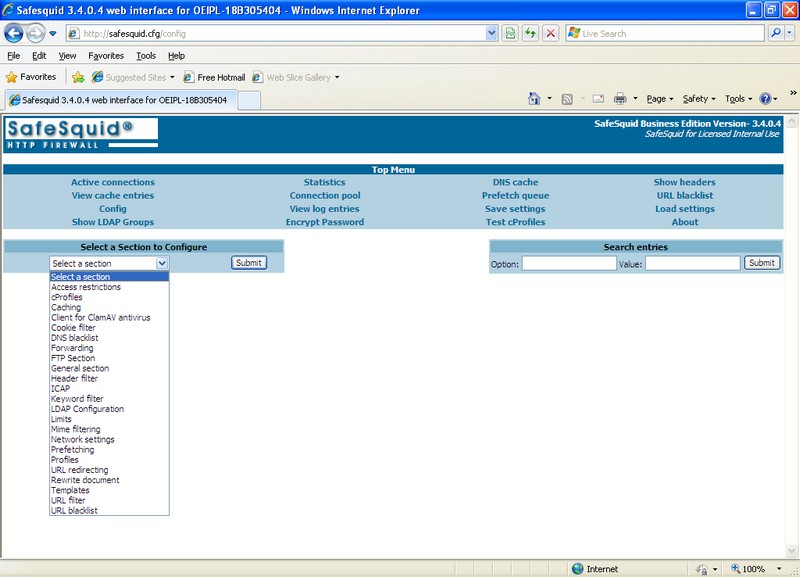Click the RSS feeds icon
The image size is (800, 577).
[567, 99]
